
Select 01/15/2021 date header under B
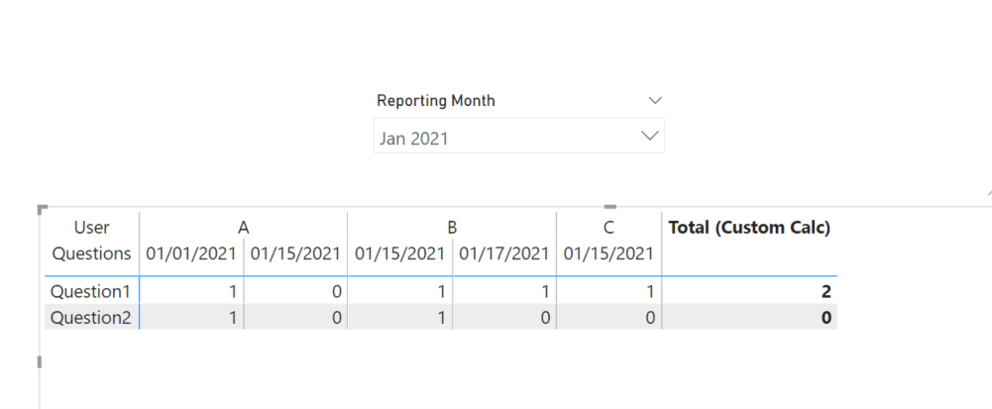click(x=400, y=254)
